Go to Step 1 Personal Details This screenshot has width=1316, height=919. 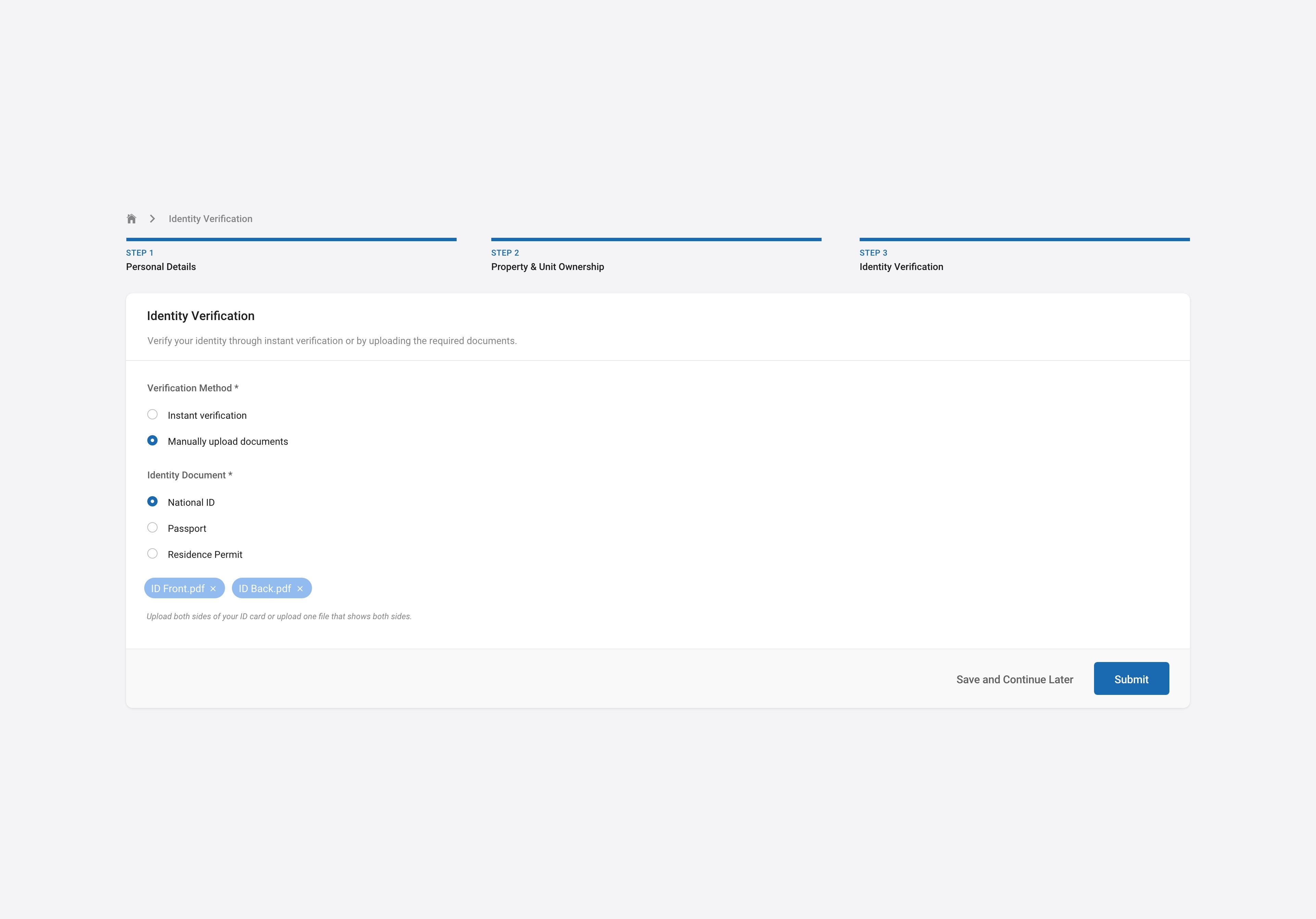click(x=161, y=267)
